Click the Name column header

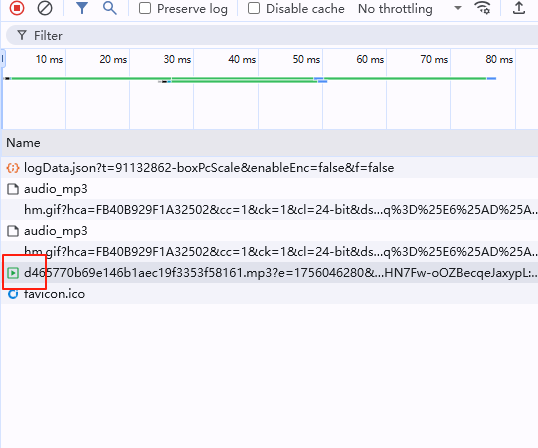23,143
